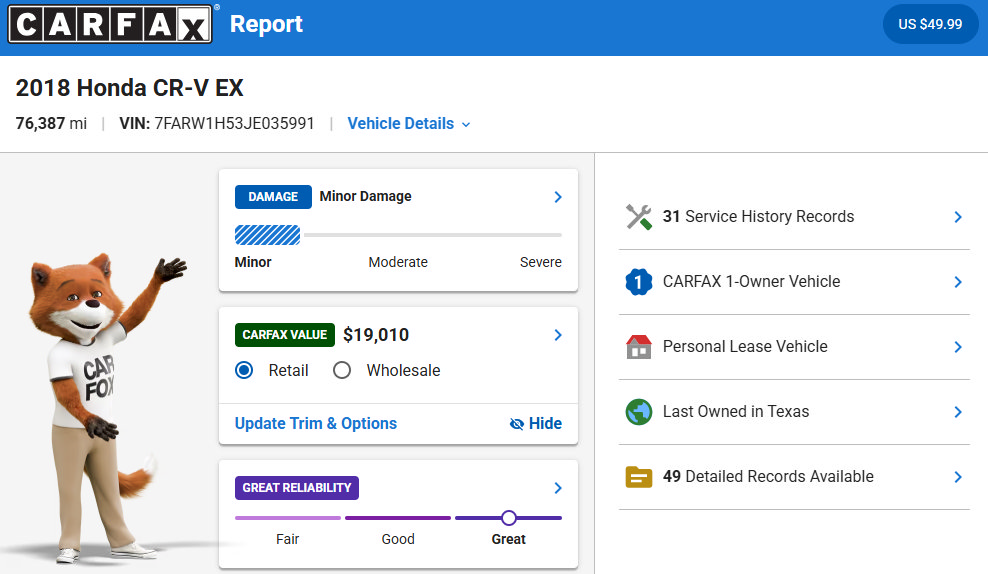Open Minor Damage details chevron

[x=558, y=197]
